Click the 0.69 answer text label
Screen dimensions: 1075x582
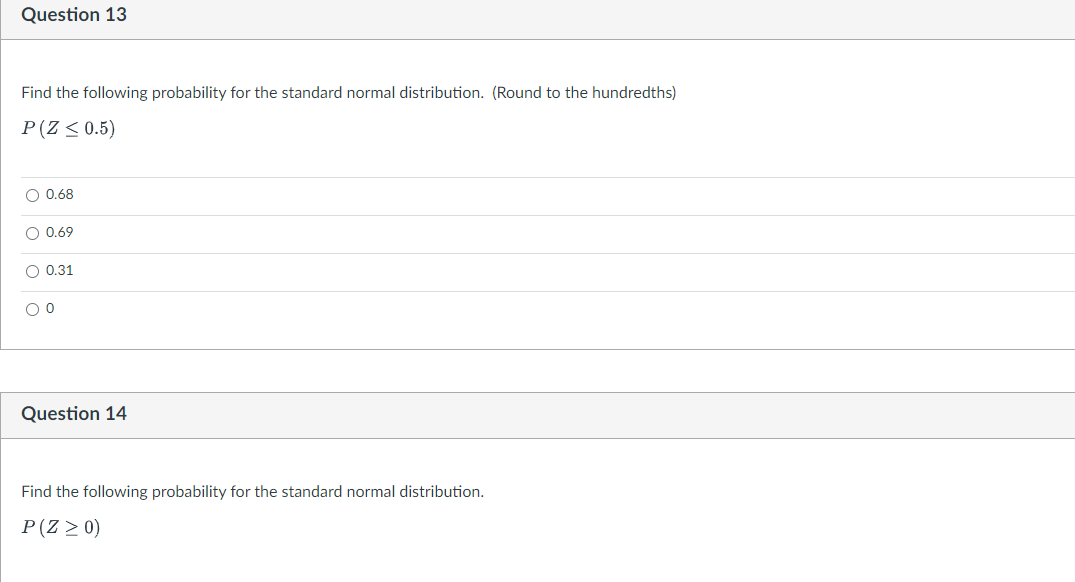tap(59, 232)
